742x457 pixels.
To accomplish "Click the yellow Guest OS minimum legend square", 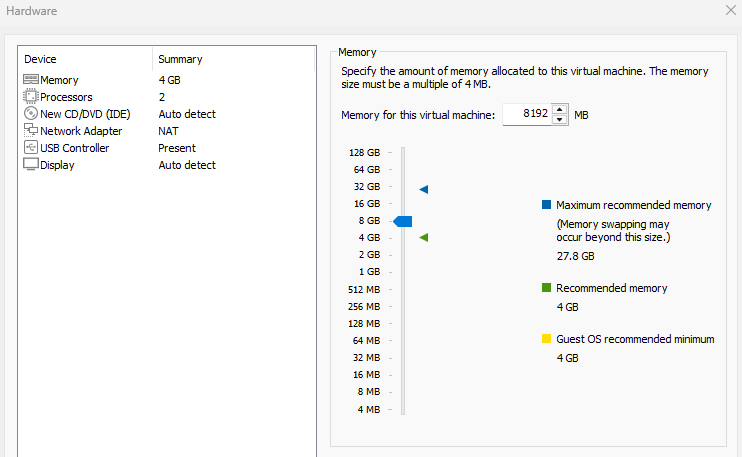I will [546, 339].
